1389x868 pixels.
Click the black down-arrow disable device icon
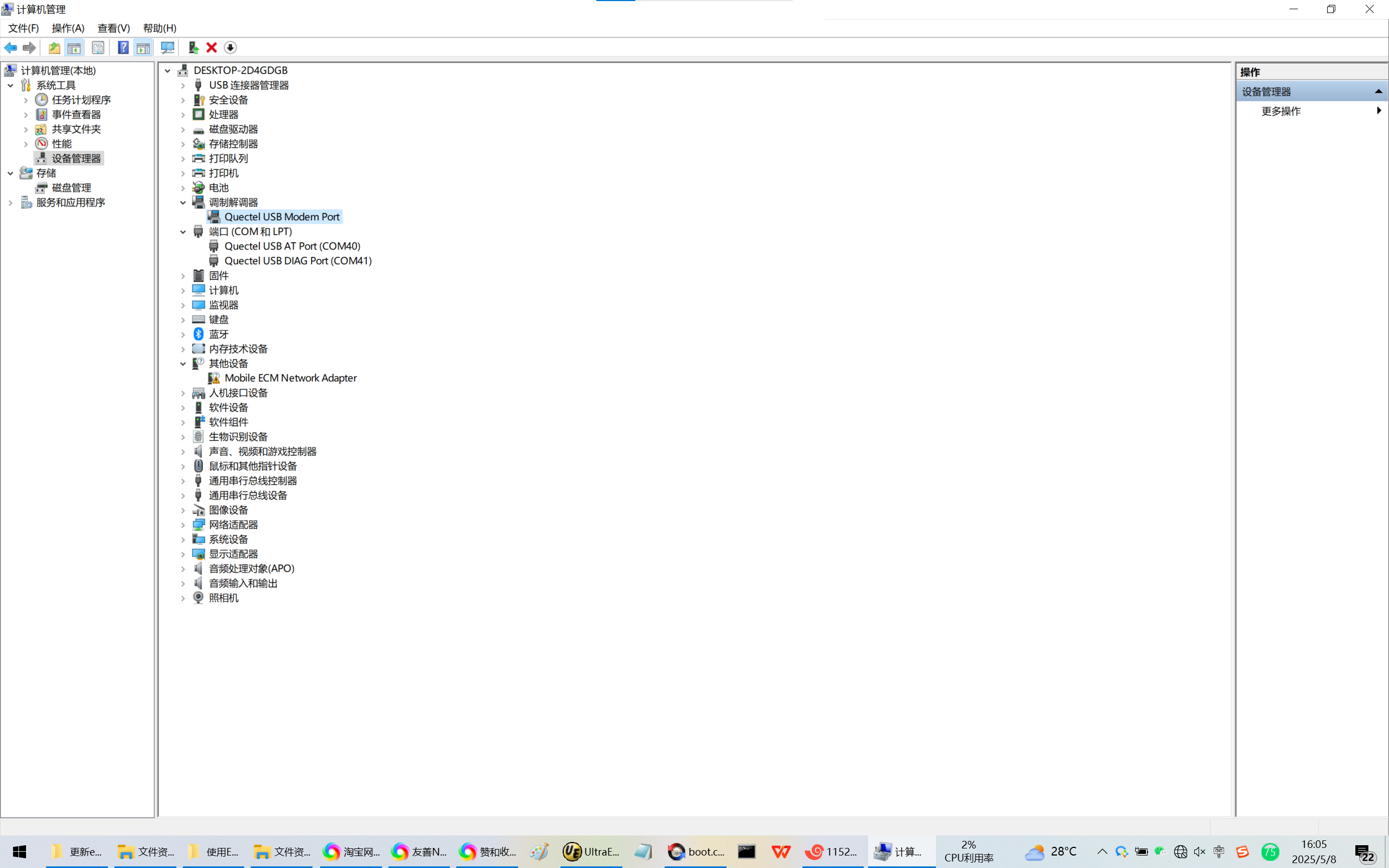[x=230, y=48]
